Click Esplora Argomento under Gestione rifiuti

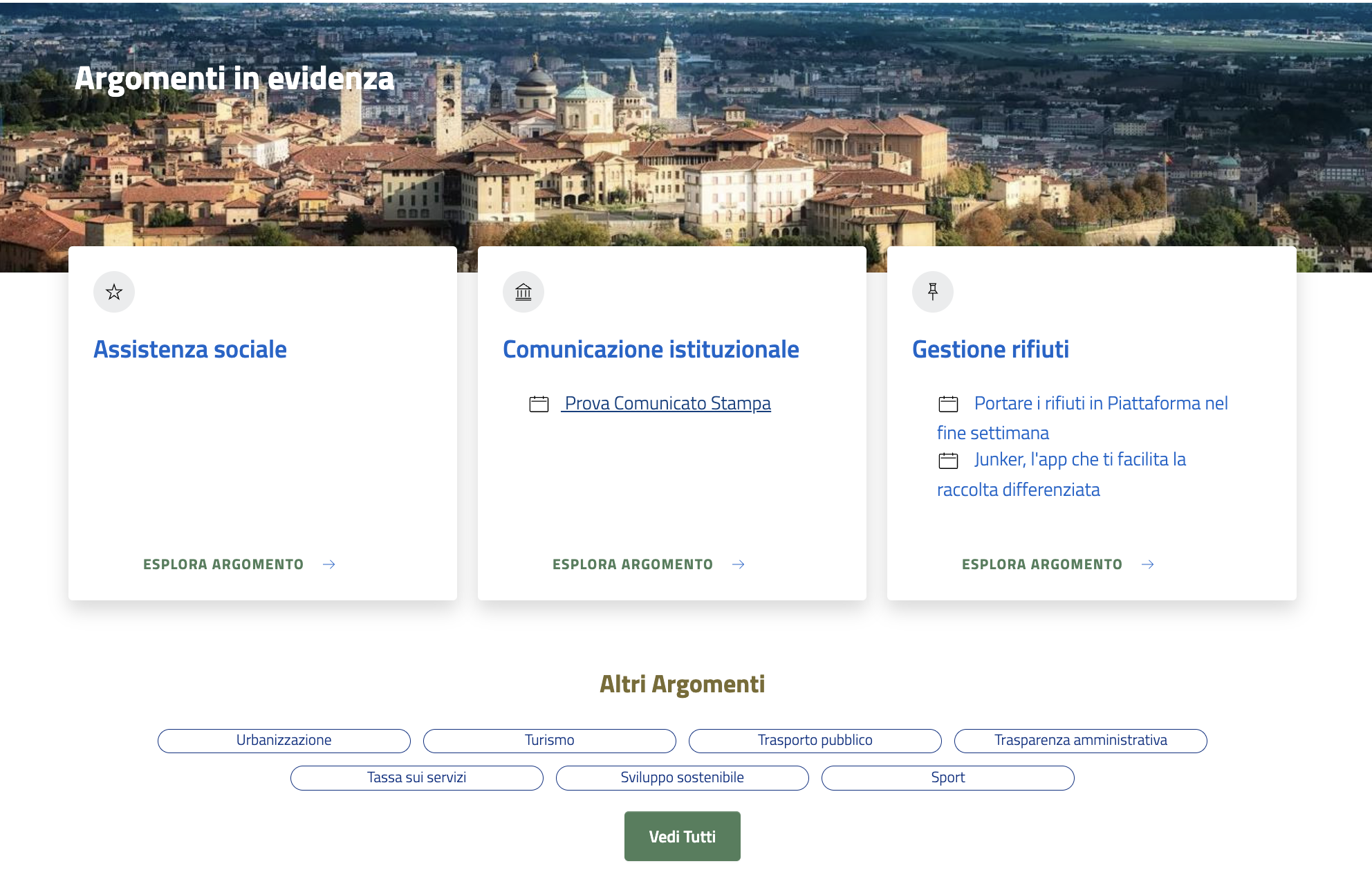click(x=1041, y=564)
